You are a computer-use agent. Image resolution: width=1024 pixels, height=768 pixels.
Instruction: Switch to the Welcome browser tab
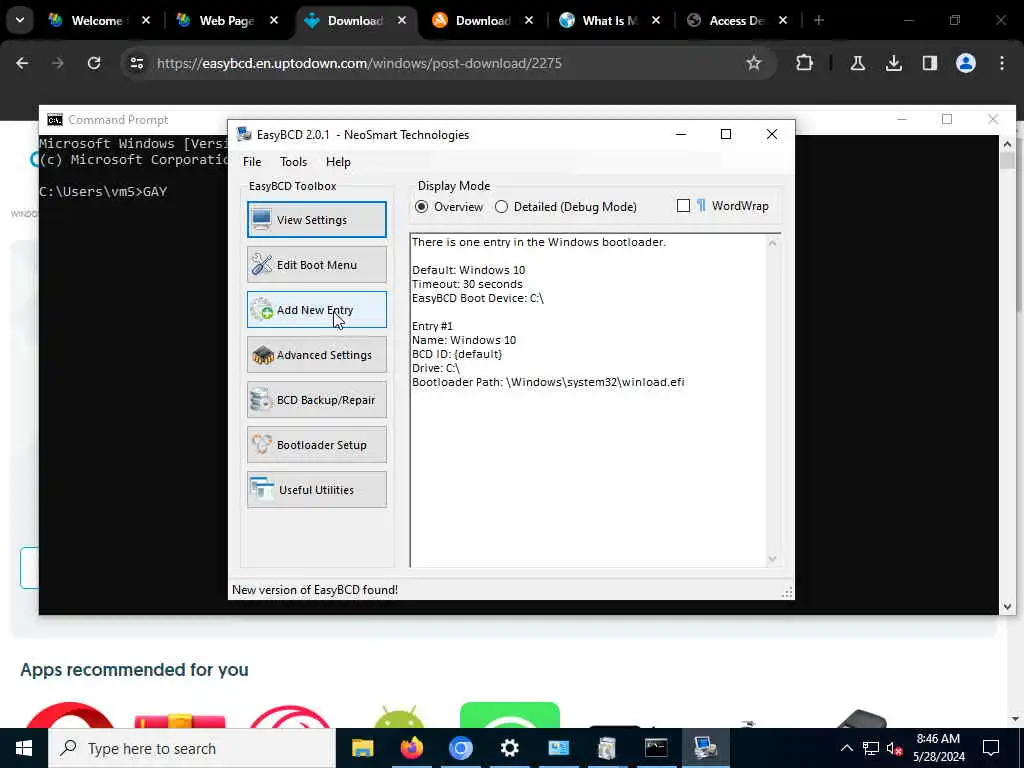point(97,20)
